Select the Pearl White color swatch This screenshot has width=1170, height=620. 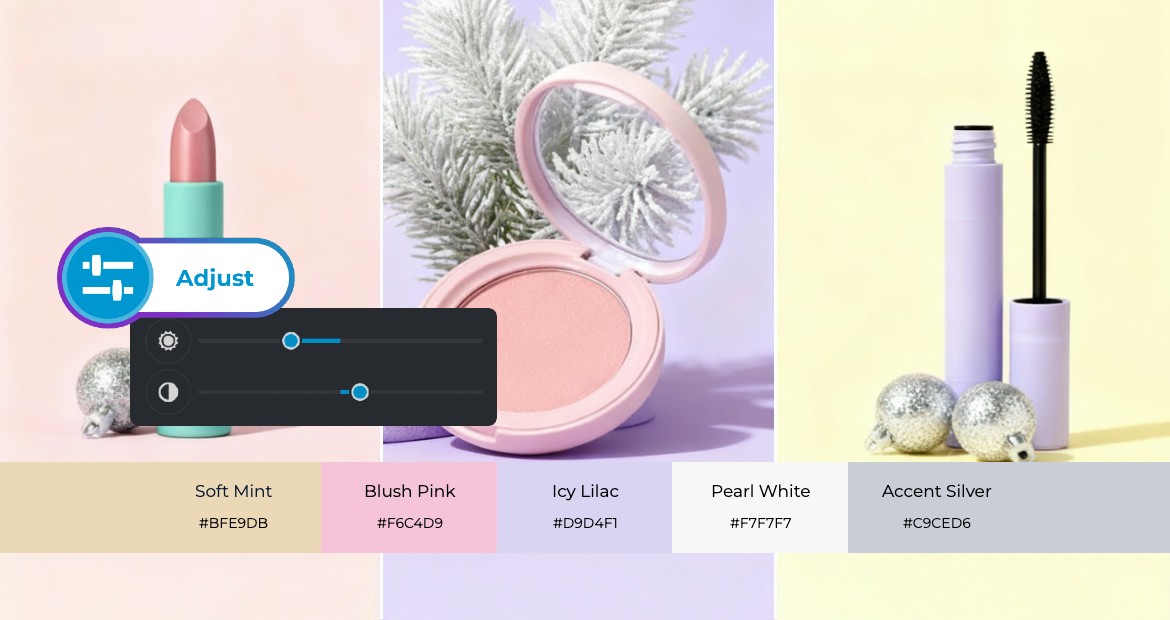coord(760,507)
